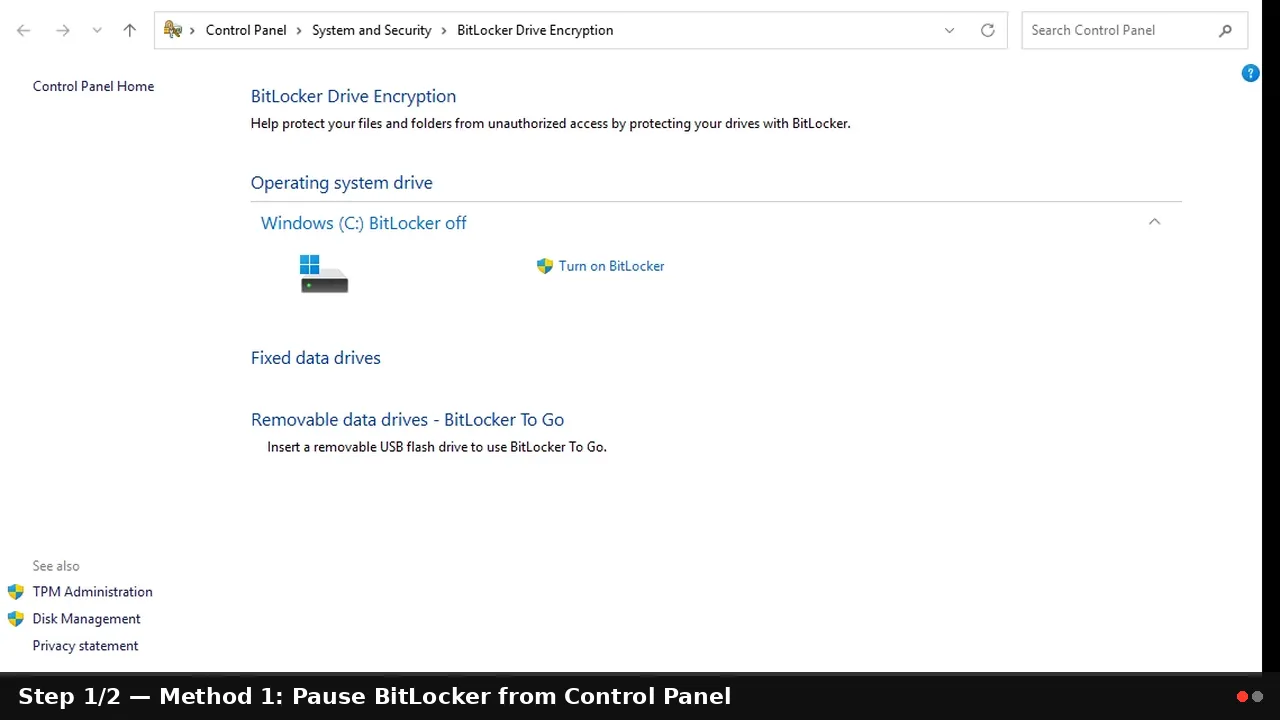The width and height of the screenshot is (1280, 720).
Task: Click the blue help question mark icon
Action: 1250,73
